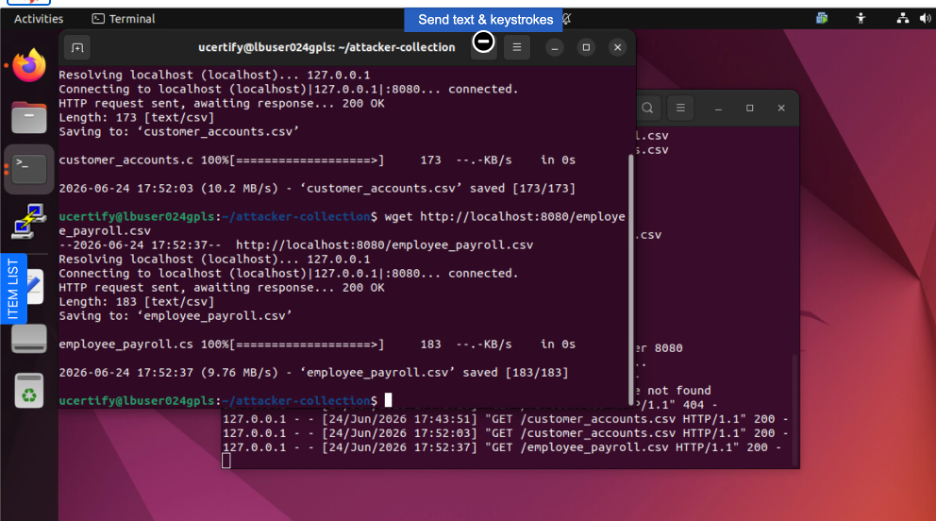936x522 pixels.
Task: Click the front terminal scrollbar
Action: pos(631,280)
